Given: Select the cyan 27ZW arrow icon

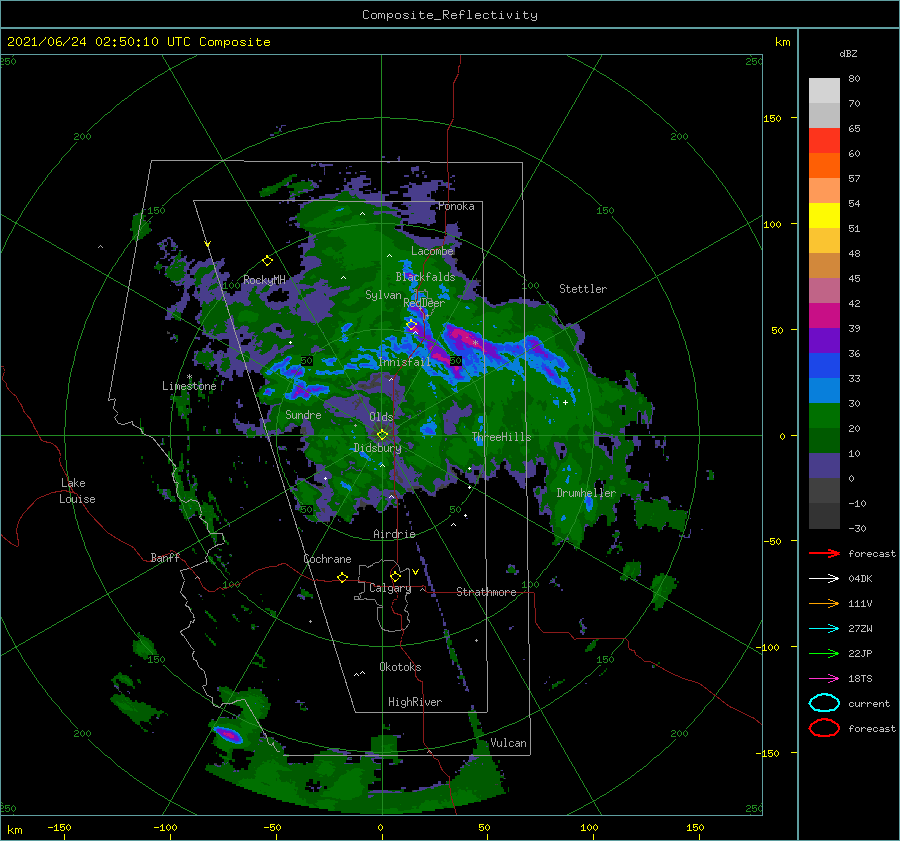Looking at the screenshot, I should (824, 629).
